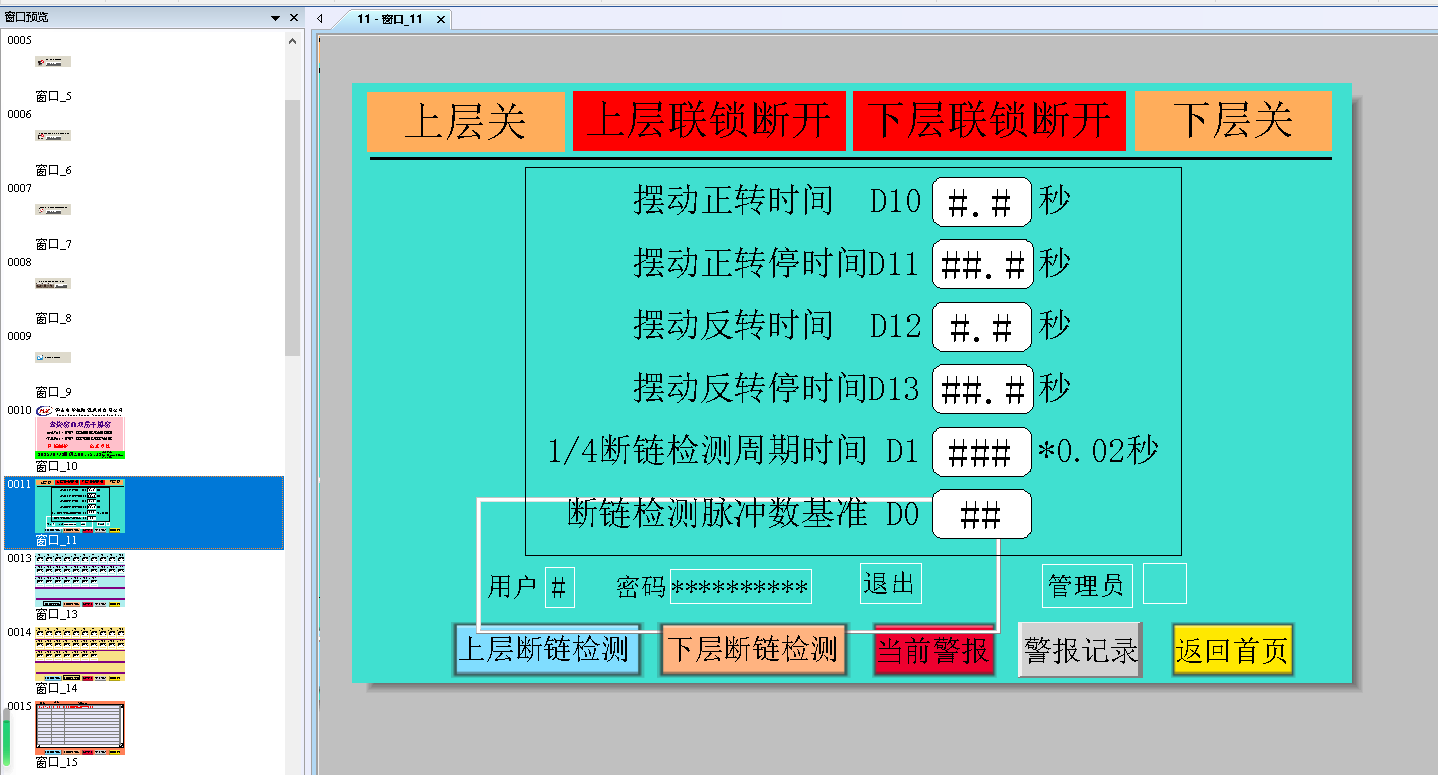Select the 窗口_5 preview thumbnail
This screenshot has height=775, width=1438.
pyautogui.click(x=54, y=62)
